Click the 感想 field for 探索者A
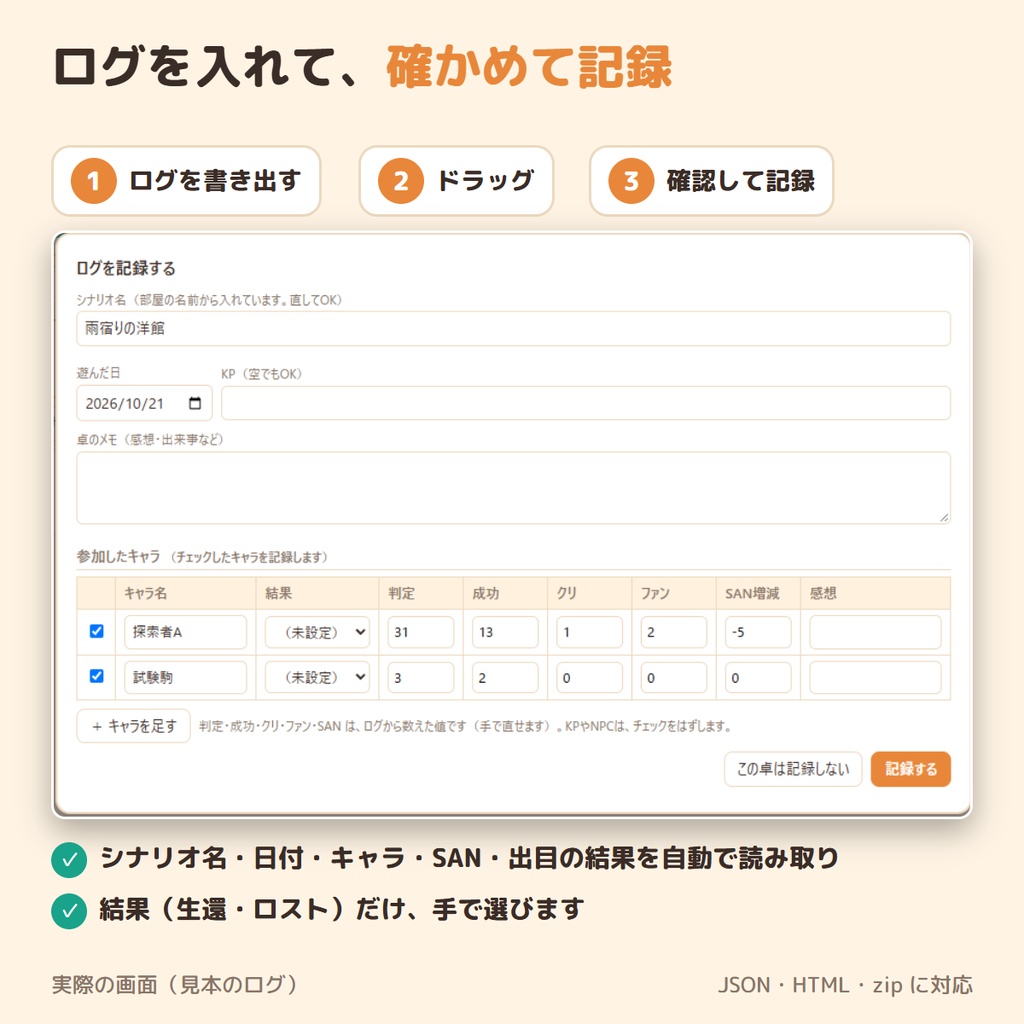The width and height of the screenshot is (1024, 1024). [875, 632]
